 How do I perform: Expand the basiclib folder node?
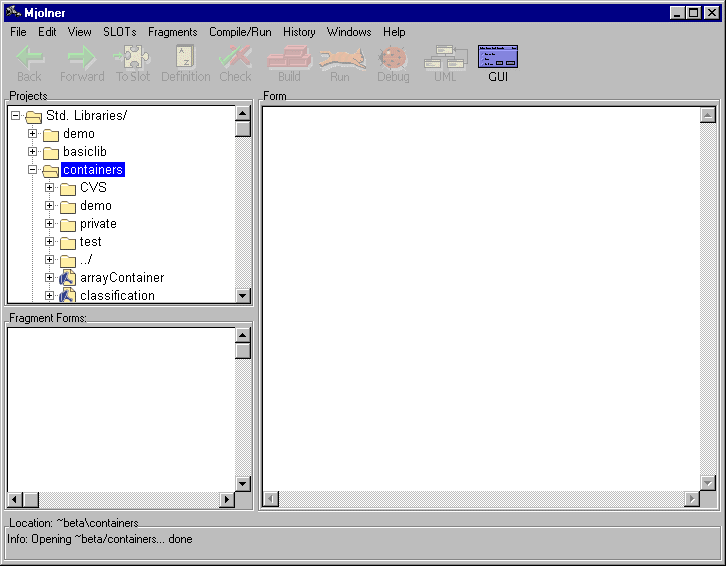pos(33,152)
